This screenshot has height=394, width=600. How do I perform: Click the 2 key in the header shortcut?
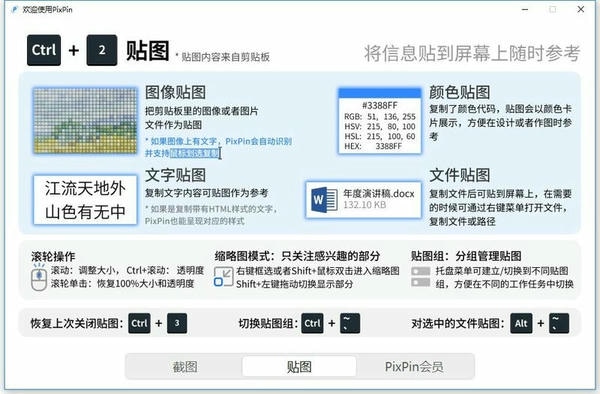[x=102, y=50]
